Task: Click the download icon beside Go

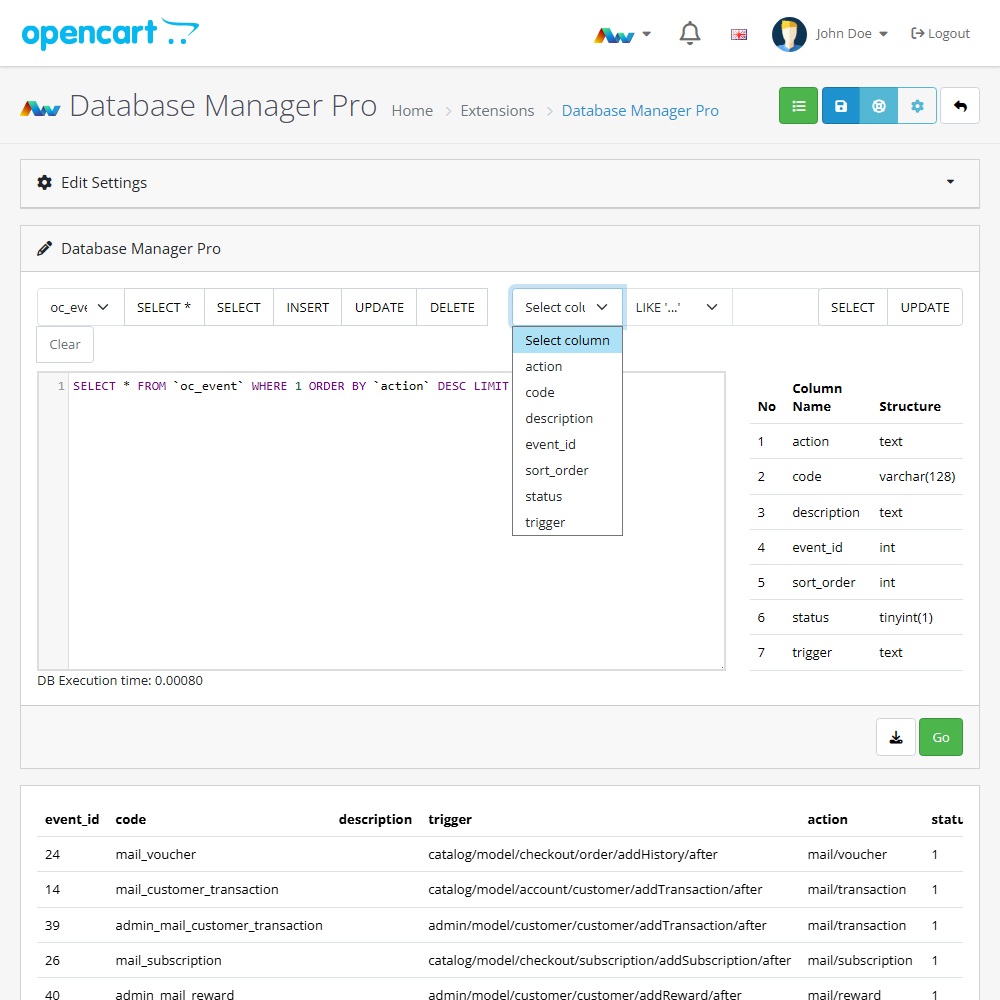Action: [896, 737]
